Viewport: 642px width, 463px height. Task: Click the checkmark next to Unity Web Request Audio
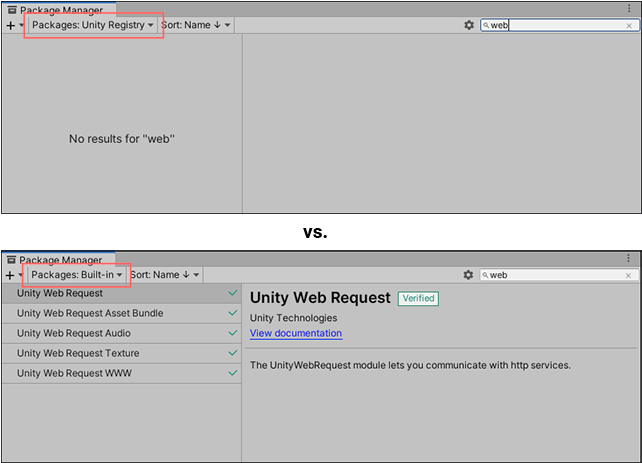(x=232, y=333)
